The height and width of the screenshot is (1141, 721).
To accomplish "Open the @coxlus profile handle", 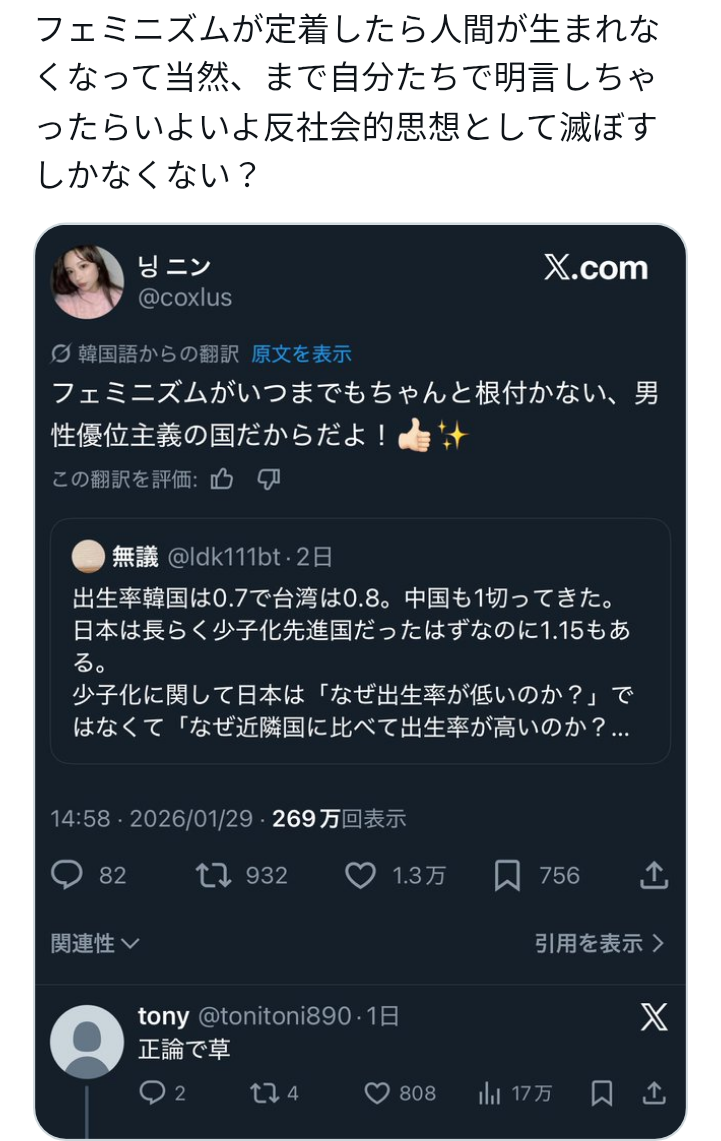I will tap(185, 298).
